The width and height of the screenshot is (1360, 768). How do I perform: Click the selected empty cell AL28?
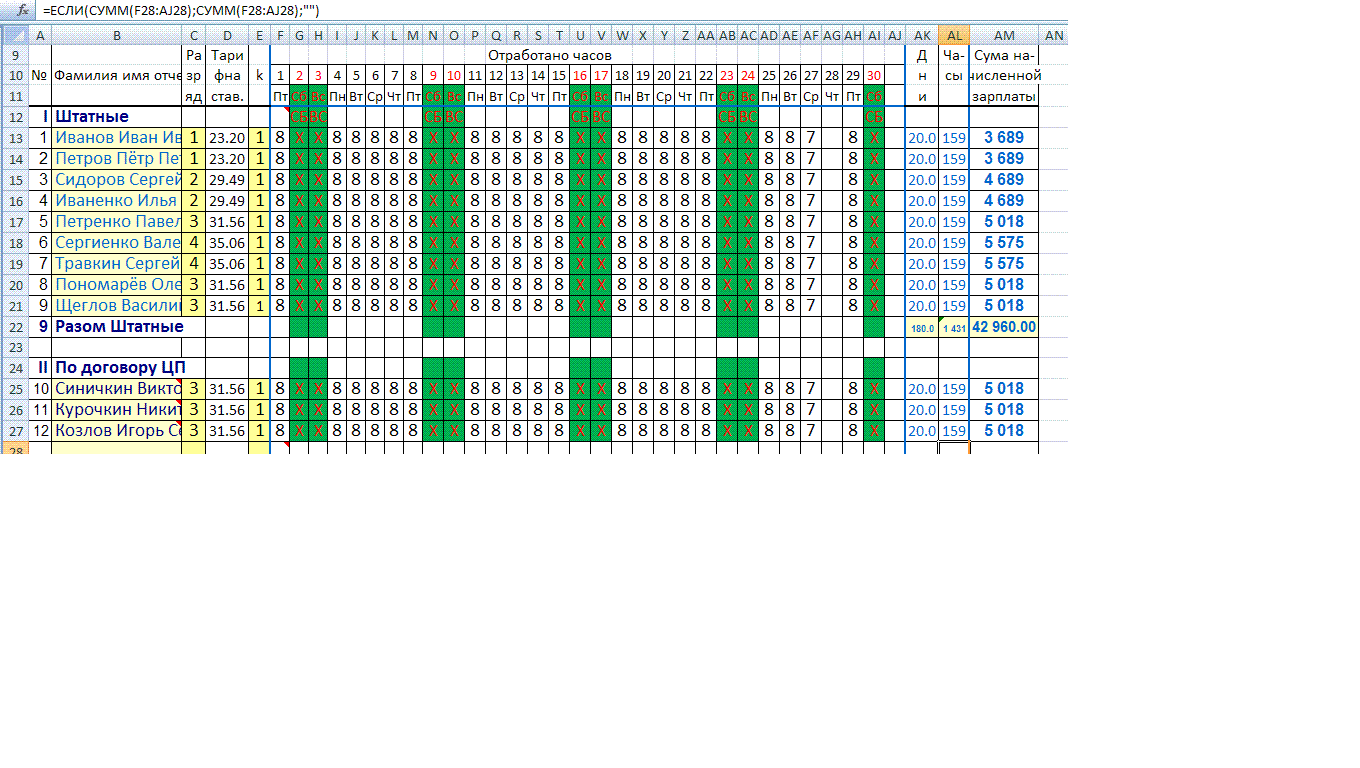click(954, 447)
